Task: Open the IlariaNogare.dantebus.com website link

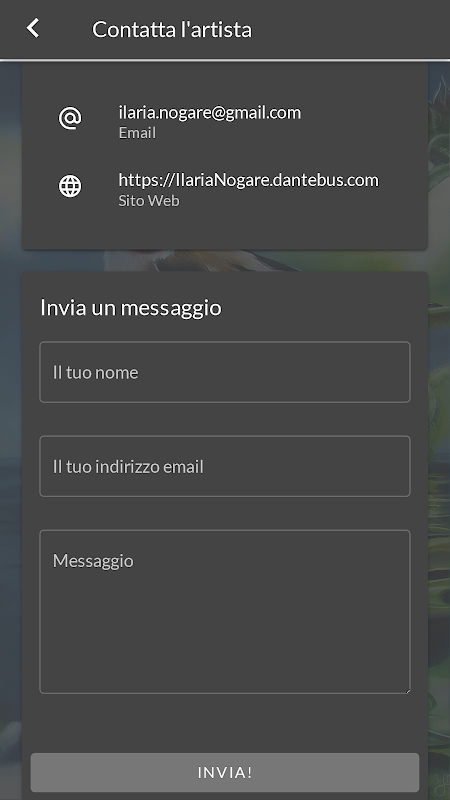Action: (248, 180)
